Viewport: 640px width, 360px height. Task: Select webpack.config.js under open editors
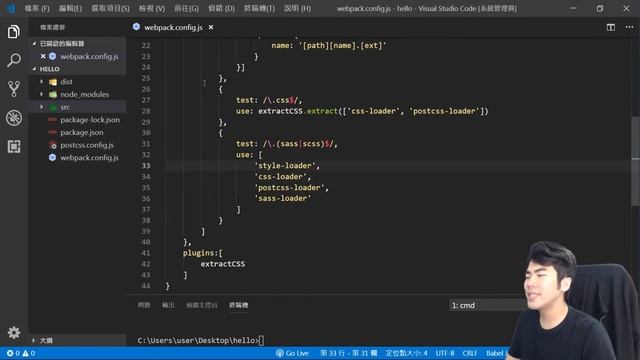click(89, 56)
